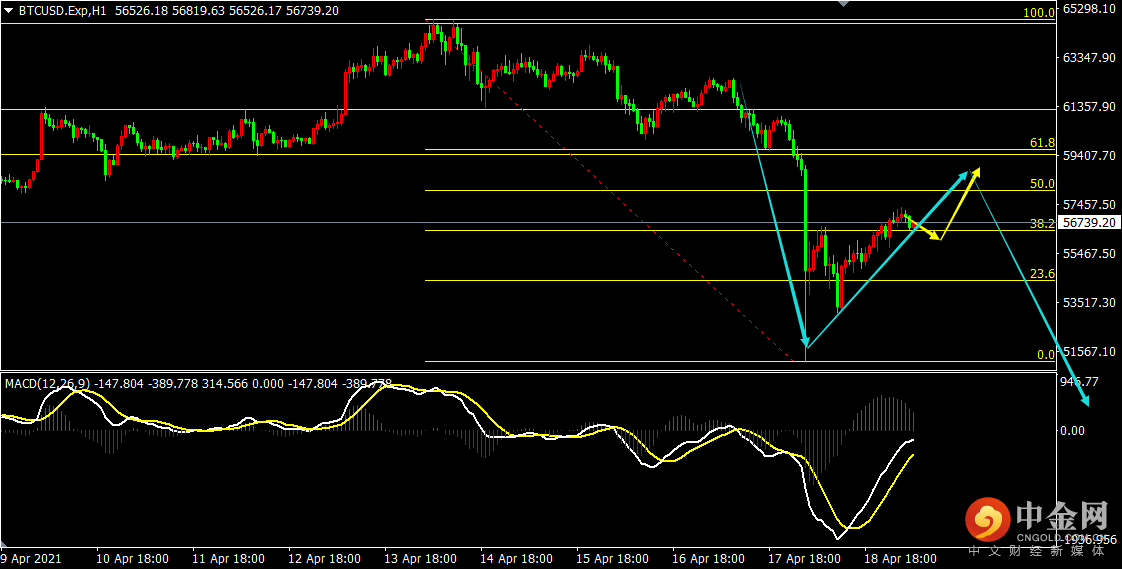Click the 59407.70 price axis label

1089,155
